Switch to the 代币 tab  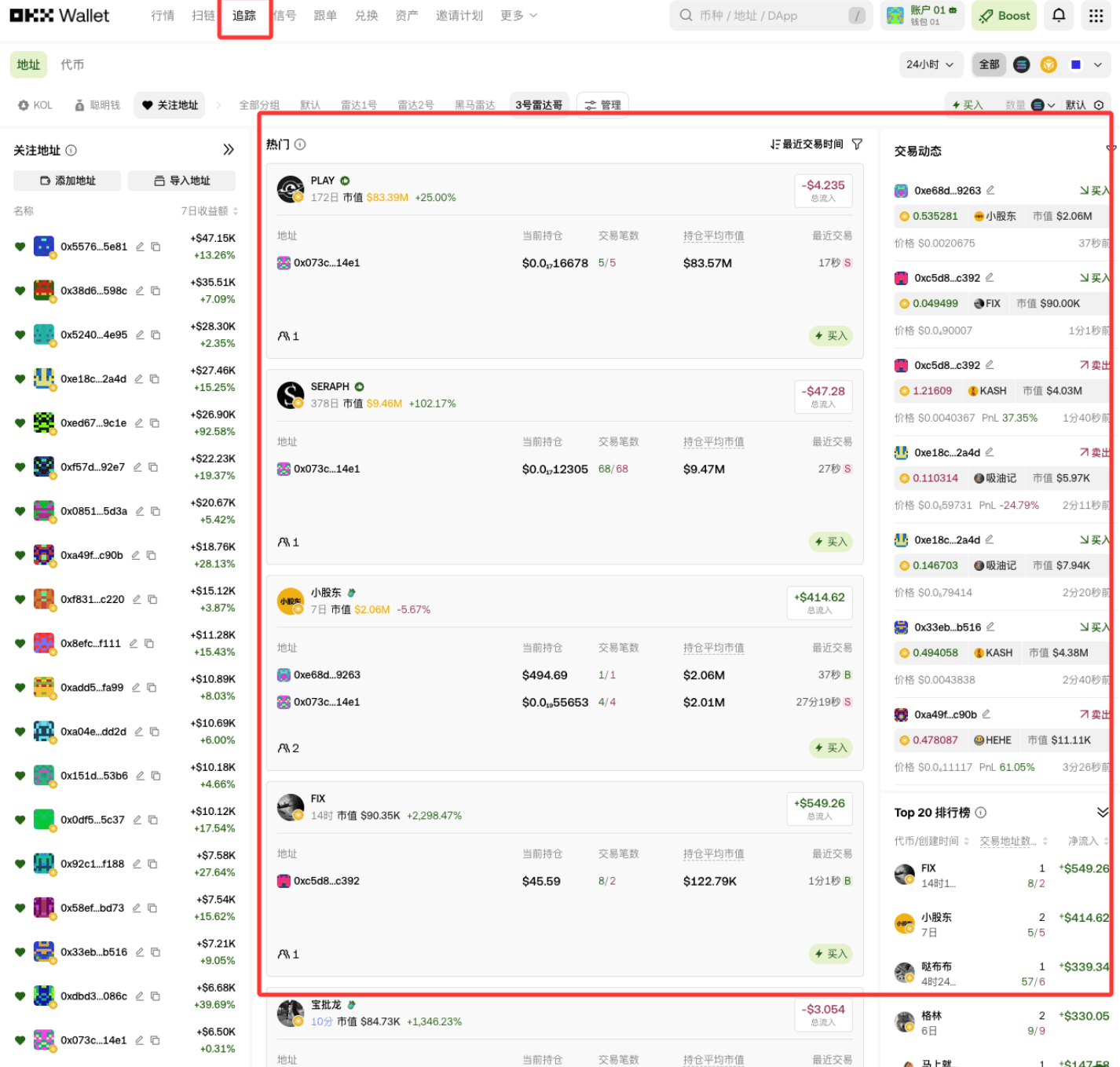tap(72, 65)
